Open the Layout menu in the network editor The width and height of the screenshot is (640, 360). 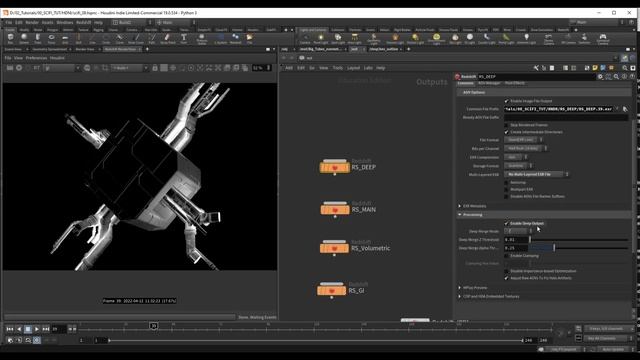(353, 68)
